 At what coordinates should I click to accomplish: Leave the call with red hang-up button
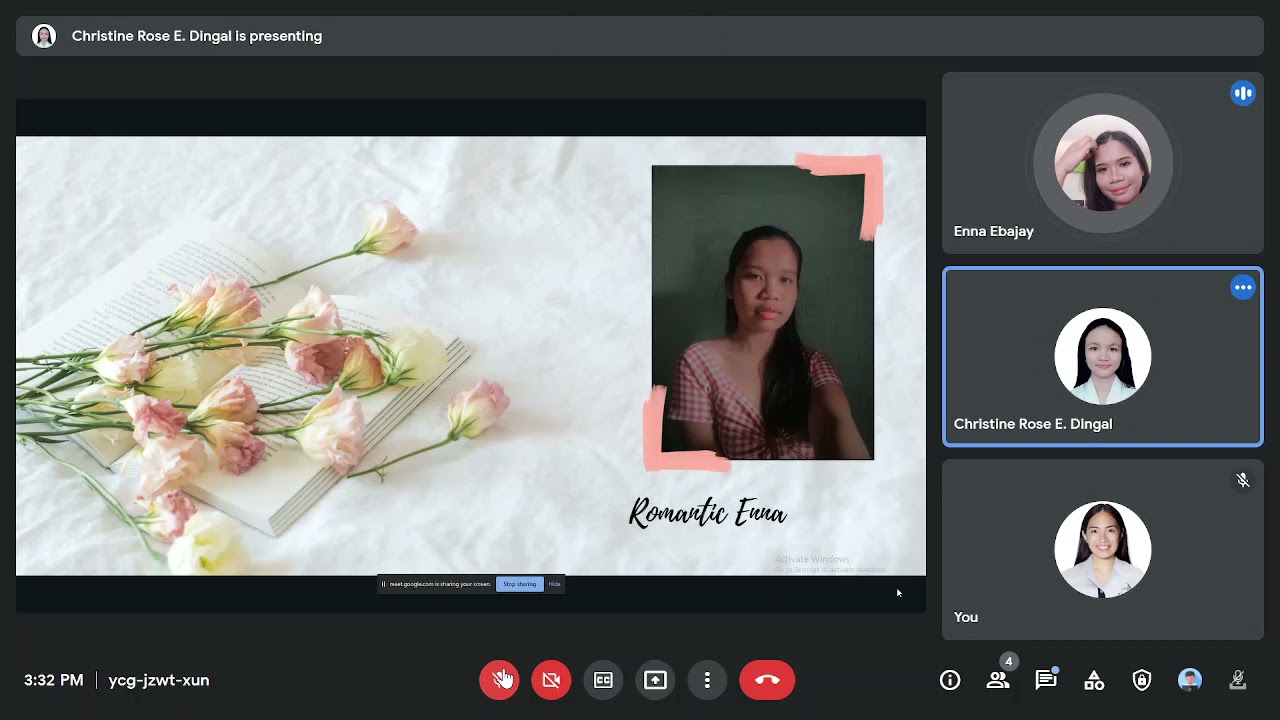(767, 680)
